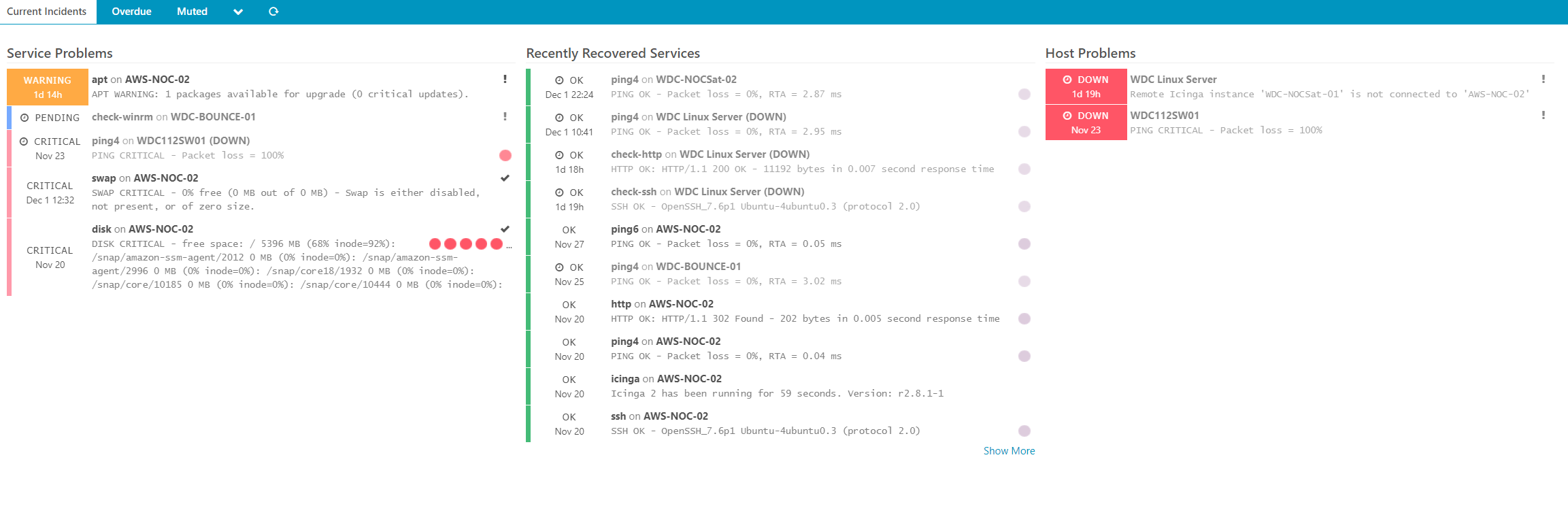Open the Current Incidents tab
1568x517 pixels.
click(x=47, y=12)
